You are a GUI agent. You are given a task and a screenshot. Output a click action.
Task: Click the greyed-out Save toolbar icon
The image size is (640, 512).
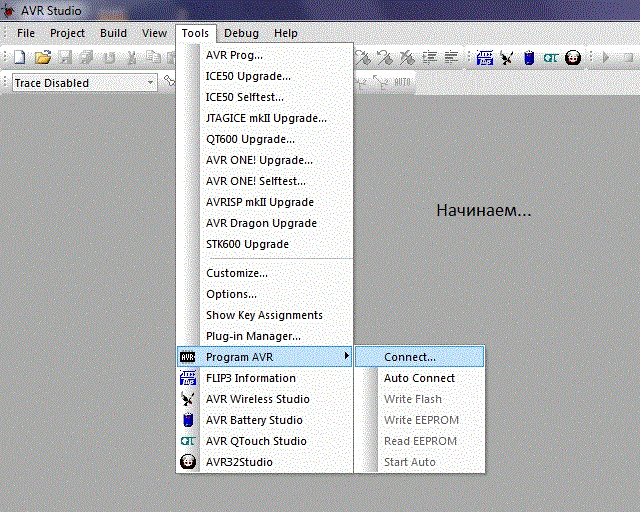[65, 58]
